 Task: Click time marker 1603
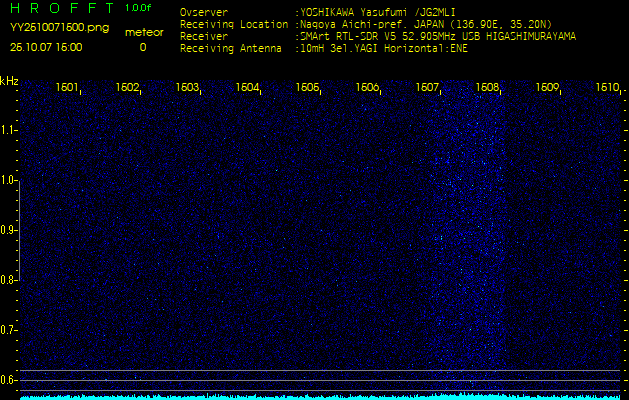tap(187, 87)
